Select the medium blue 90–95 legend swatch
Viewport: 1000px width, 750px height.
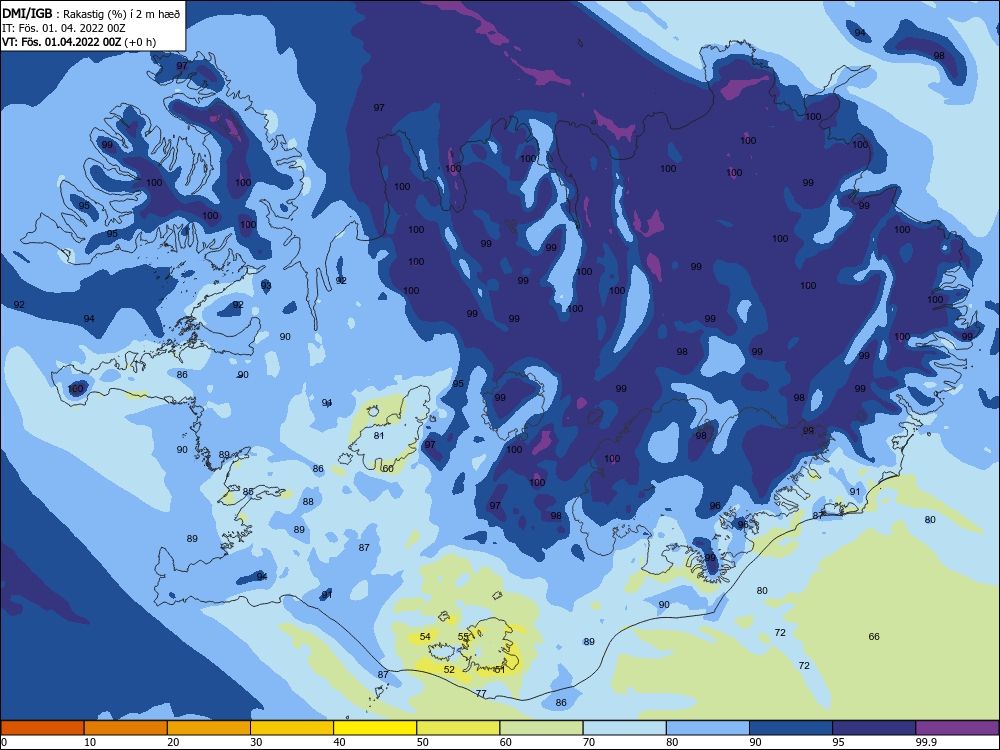[x=791, y=728]
